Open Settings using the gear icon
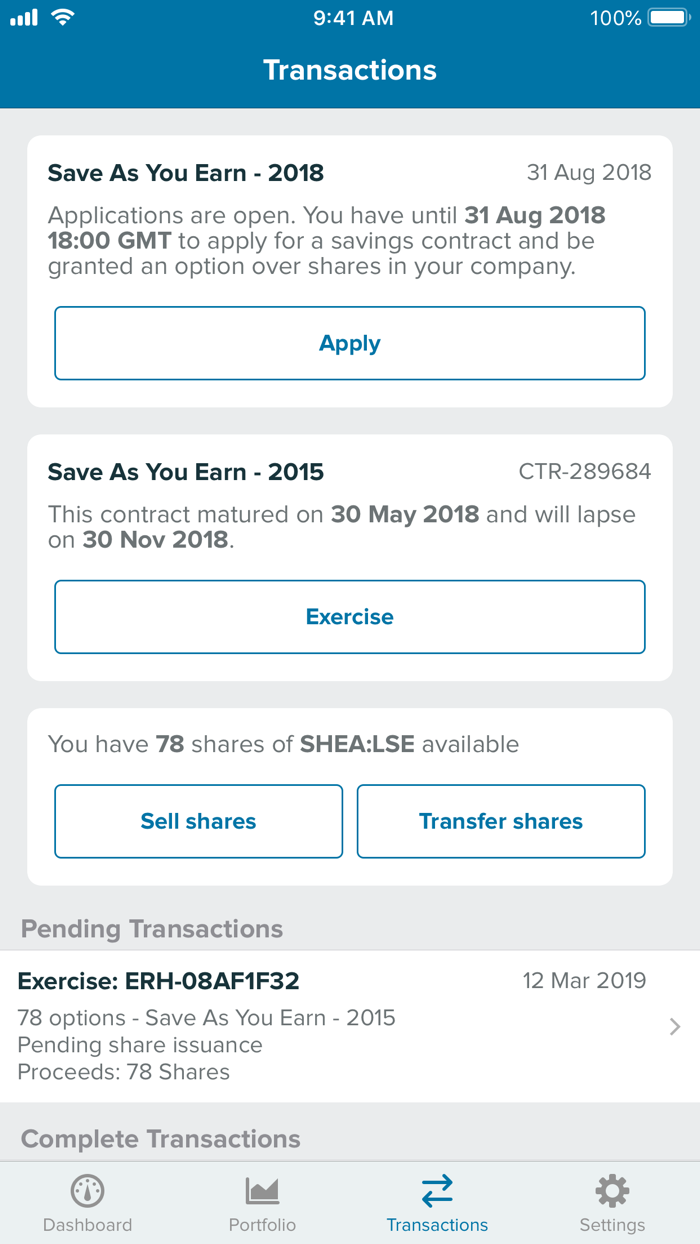This screenshot has height=1244, width=700. pyautogui.click(x=612, y=1190)
